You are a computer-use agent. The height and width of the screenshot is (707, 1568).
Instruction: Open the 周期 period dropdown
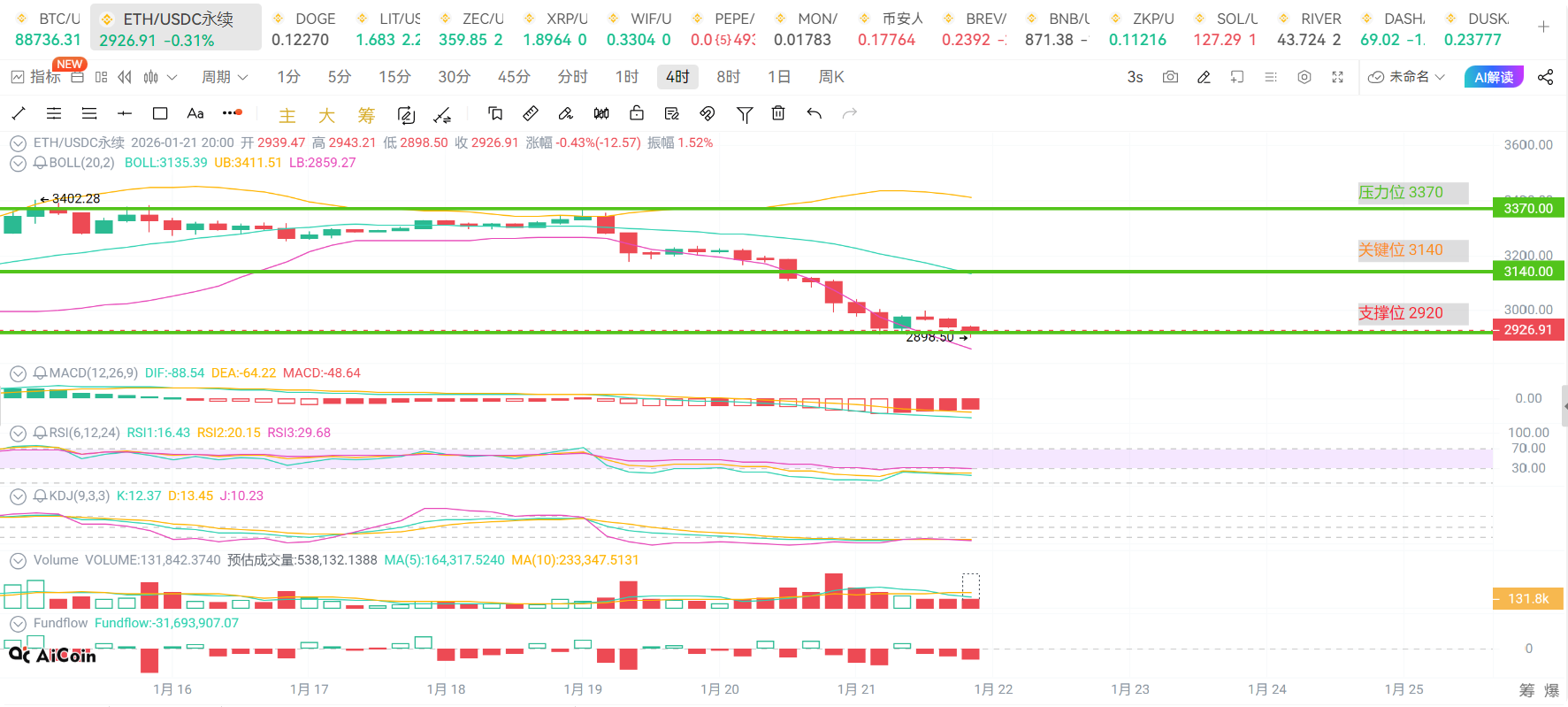click(225, 77)
